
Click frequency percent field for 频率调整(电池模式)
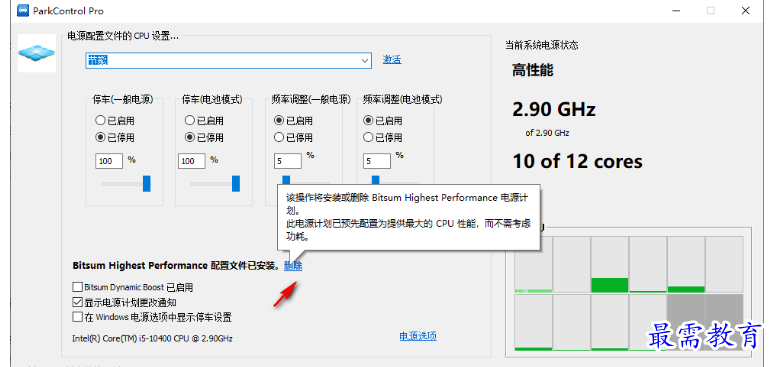pos(377,161)
